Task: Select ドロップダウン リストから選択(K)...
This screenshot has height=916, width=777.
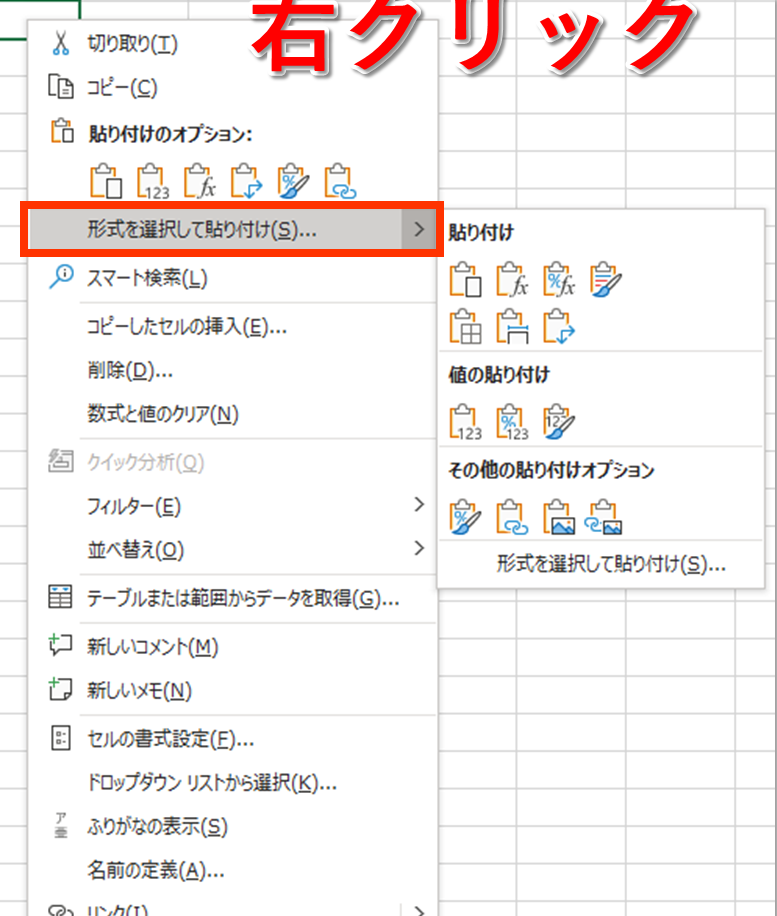Action: (x=233, y=783)
